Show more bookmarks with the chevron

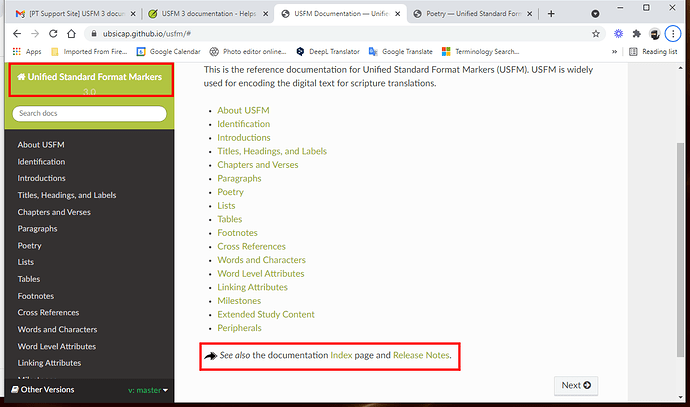coord(614,51)
